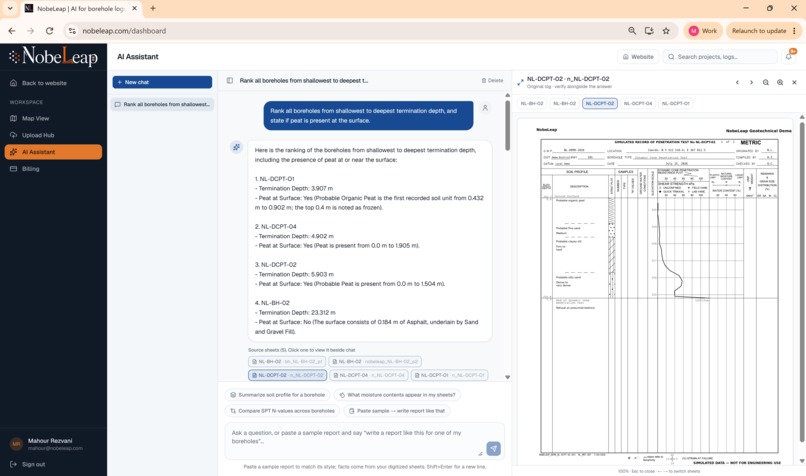Delete the current chat
This screenshot has width=806, height=476.
point(492,81)
